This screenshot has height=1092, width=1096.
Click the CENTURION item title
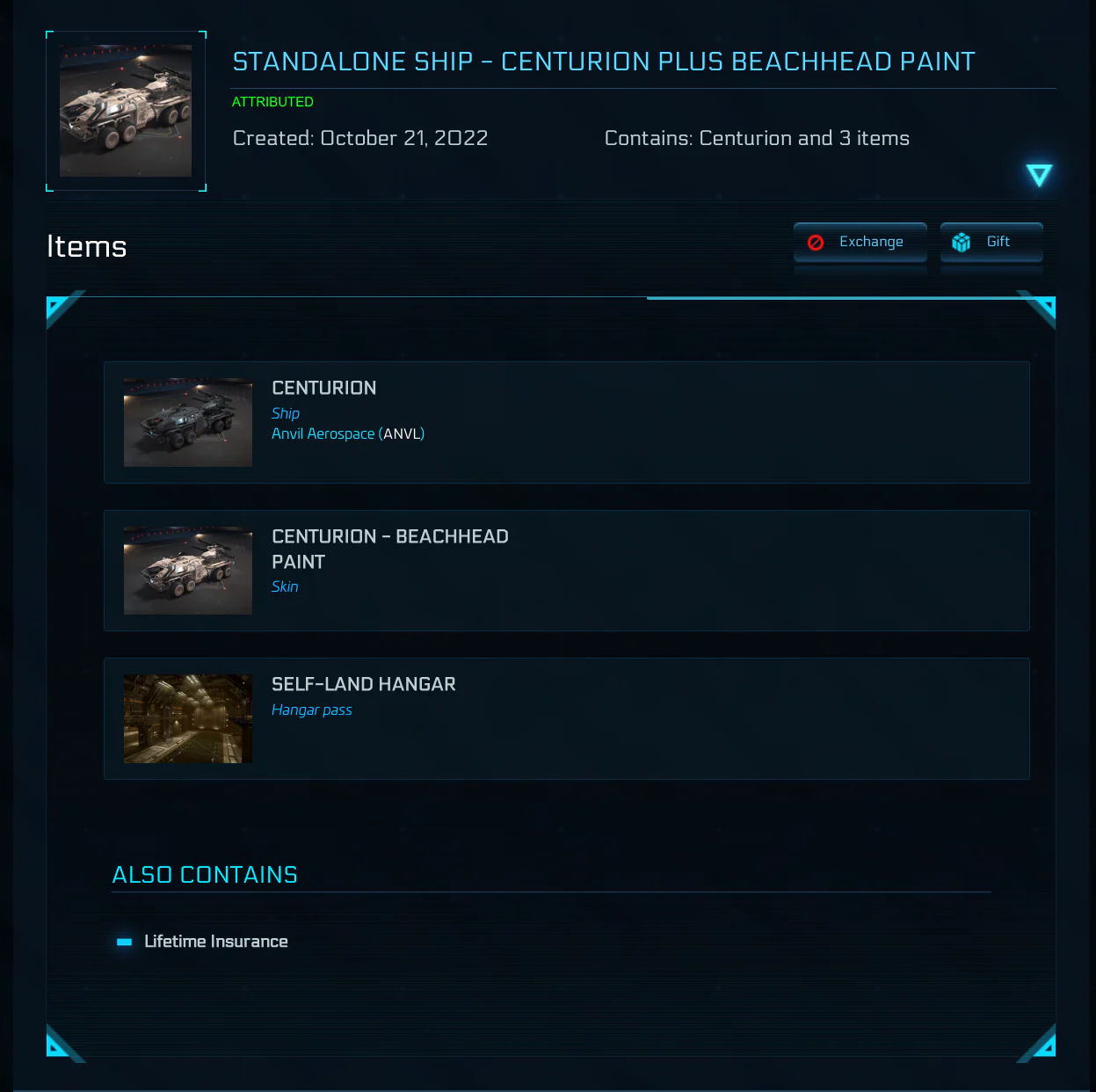(x=324, y=388)
